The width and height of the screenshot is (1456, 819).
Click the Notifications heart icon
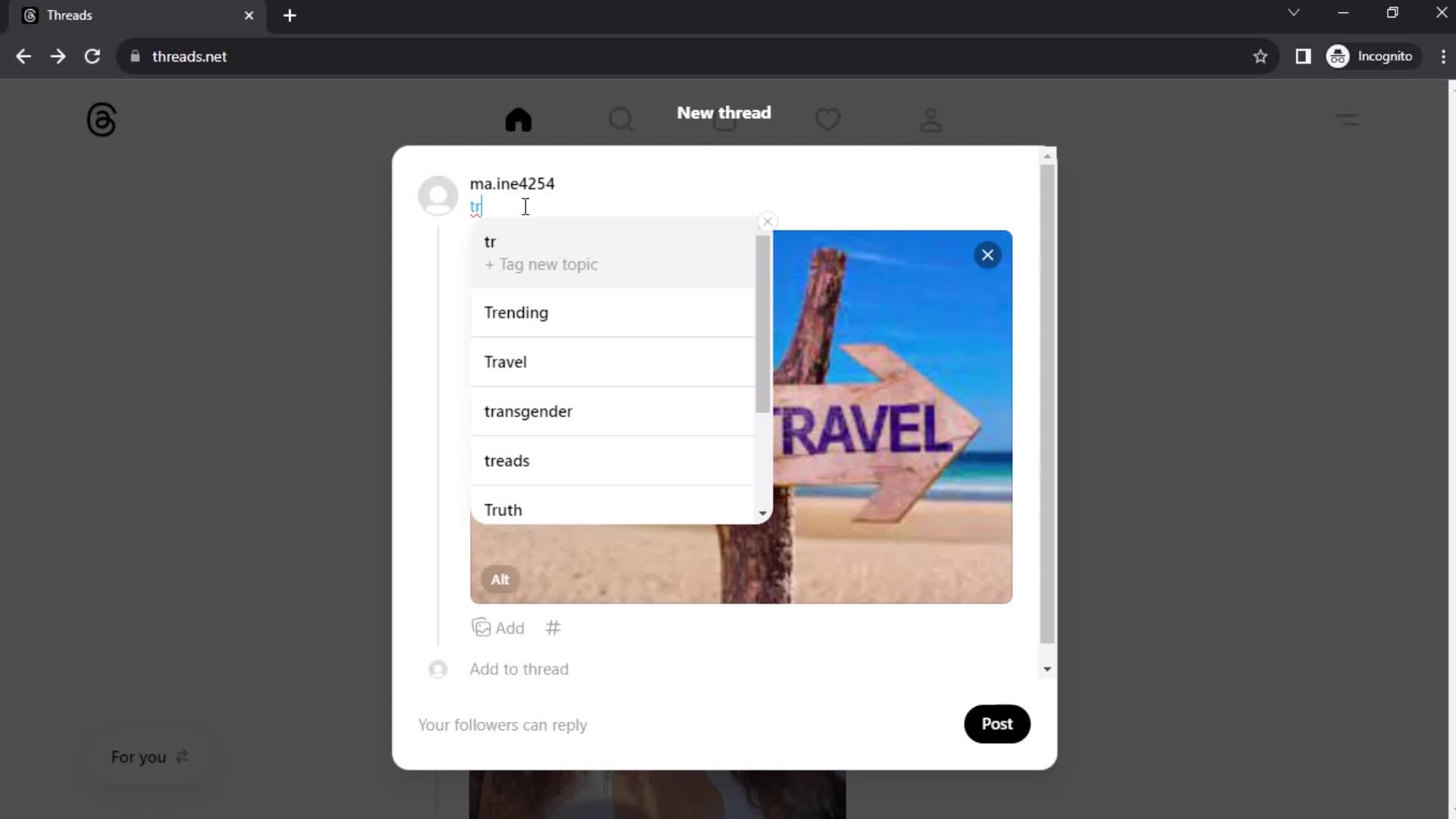click(x=828, y=119)
